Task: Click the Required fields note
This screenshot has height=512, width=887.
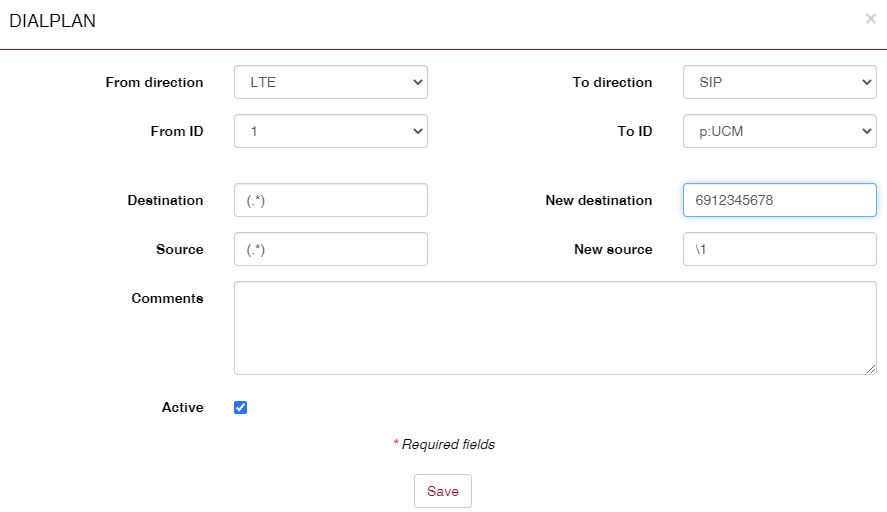Action: (444, 444)
